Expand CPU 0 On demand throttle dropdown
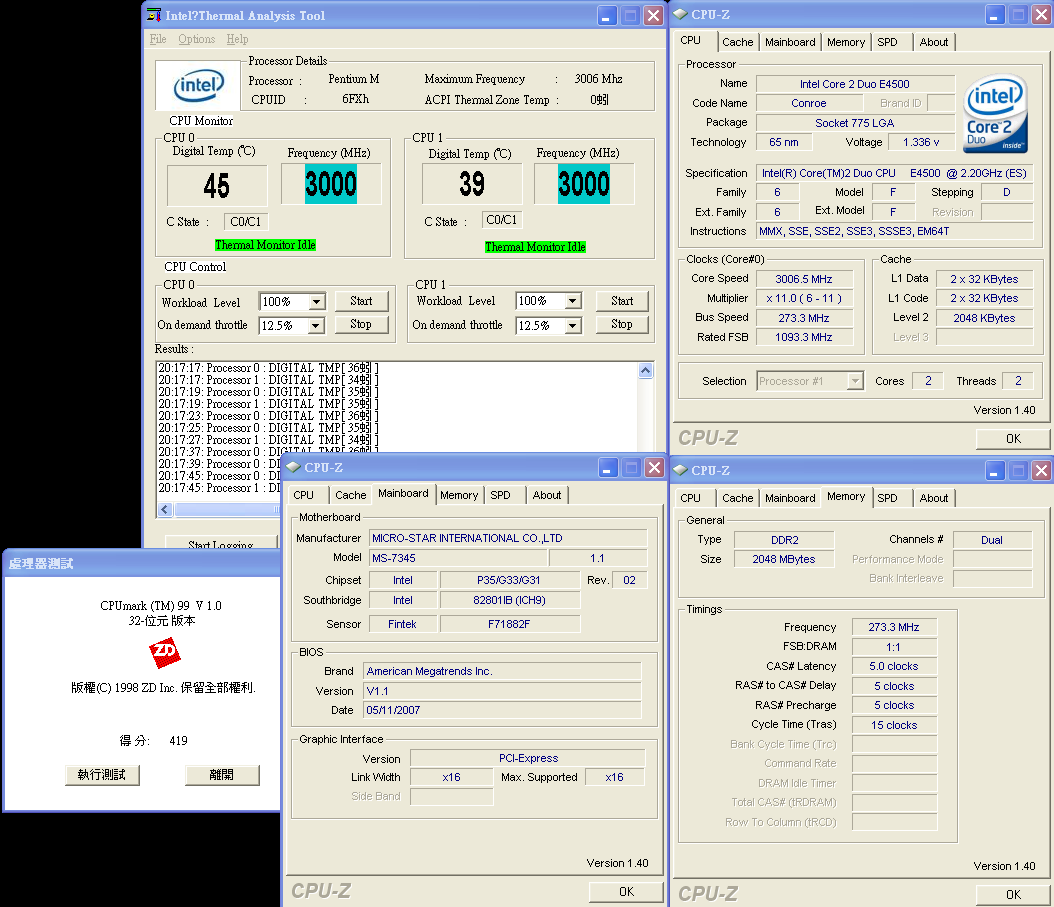The height and width of the screenshot is (907, 1054). [317, 326]
